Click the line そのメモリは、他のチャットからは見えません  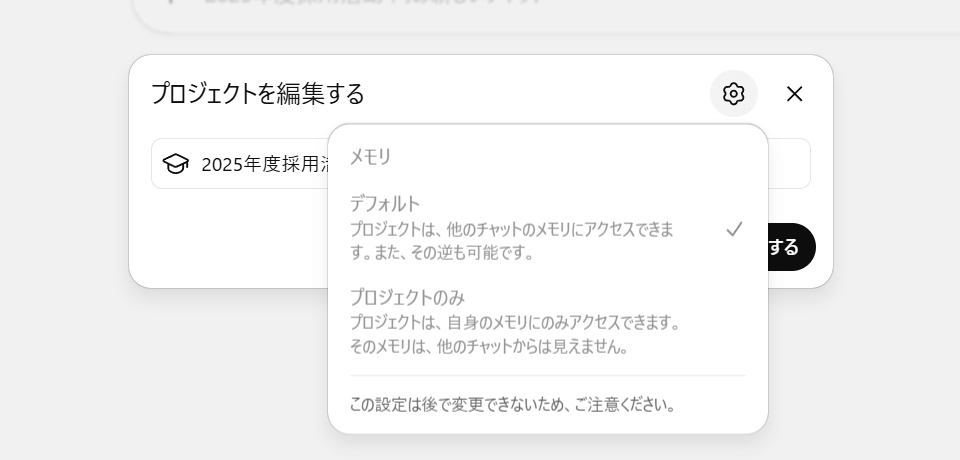[x=490, y=347]
